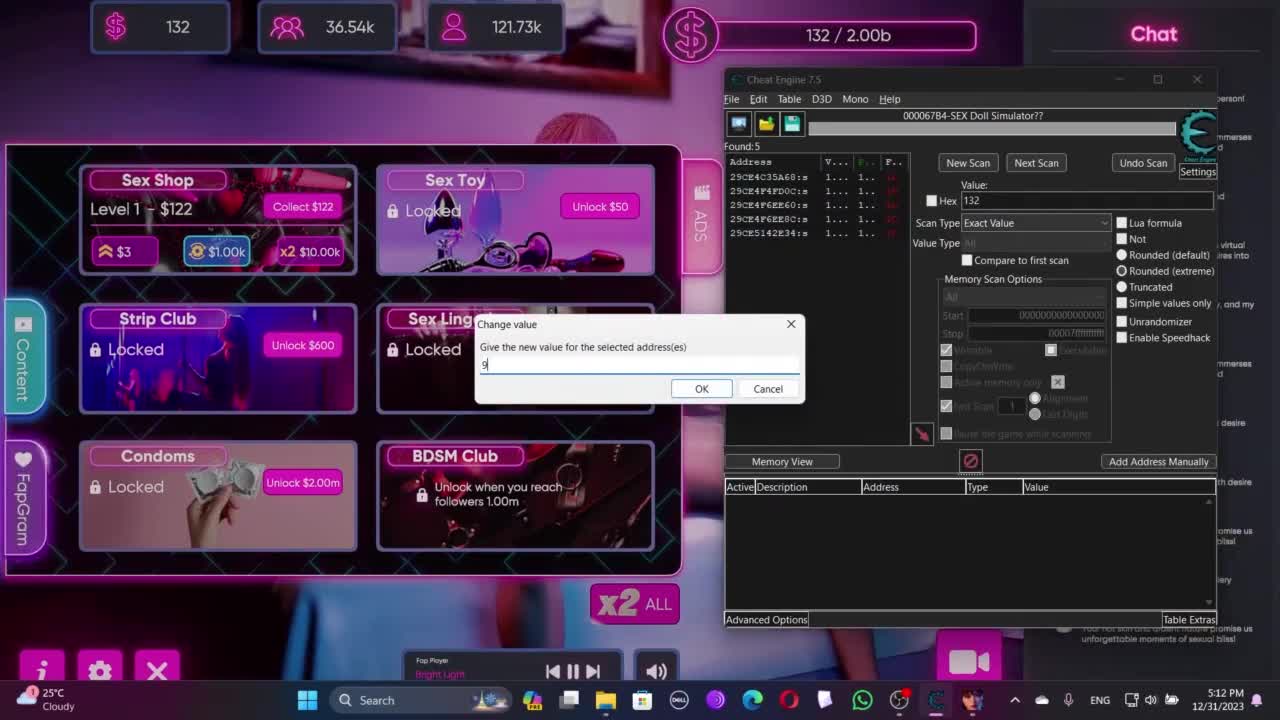
Task: Click the red arrow add-to-list icon
Action: pos(921,434)
